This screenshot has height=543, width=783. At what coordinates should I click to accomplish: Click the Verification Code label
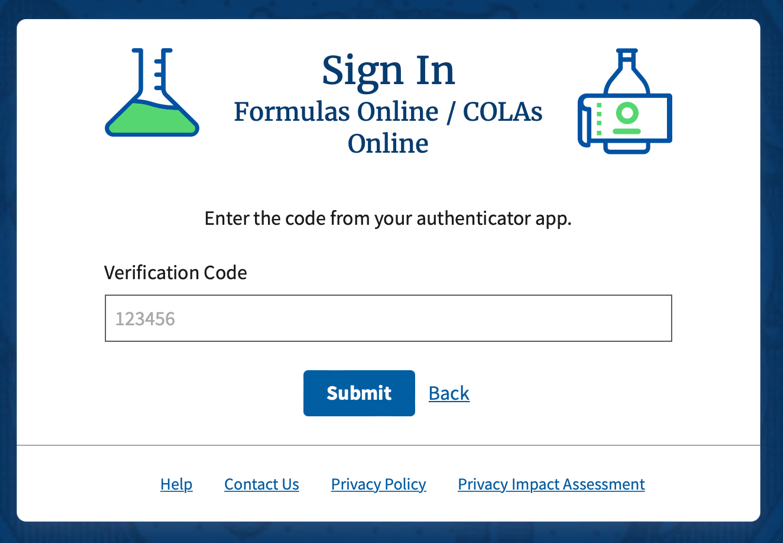click(175, 272)
